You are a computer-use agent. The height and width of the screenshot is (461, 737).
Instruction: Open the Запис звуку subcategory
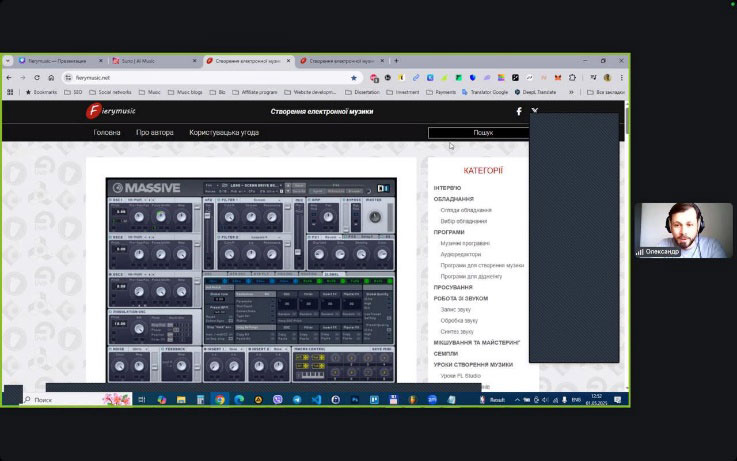coord(455,310)
